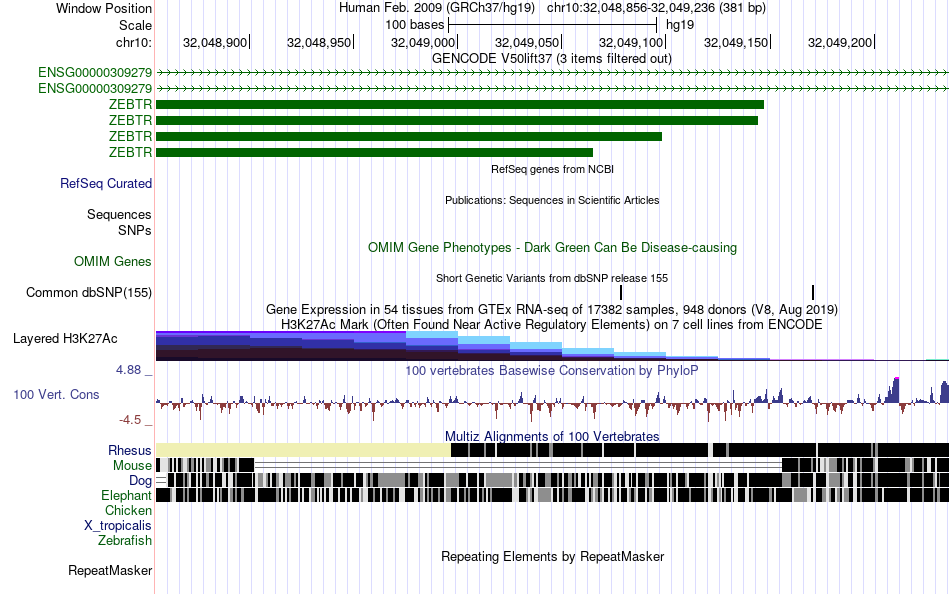
Task: Click the Layered H3K27Ac label
Action: click(x=65, y=339)
